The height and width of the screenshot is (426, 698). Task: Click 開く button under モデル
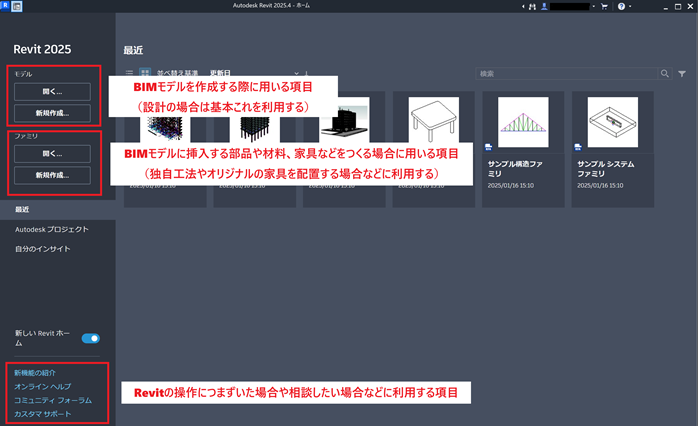(53, 92)
